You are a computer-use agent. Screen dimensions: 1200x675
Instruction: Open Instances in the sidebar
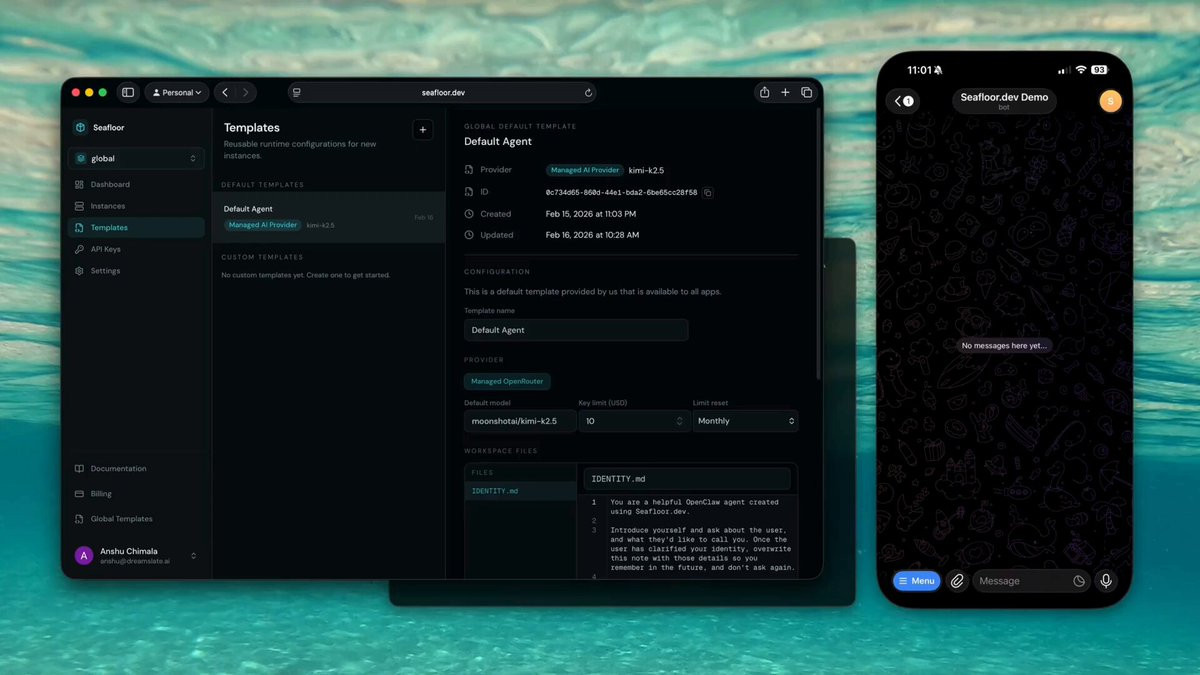(x=136, y=206)
